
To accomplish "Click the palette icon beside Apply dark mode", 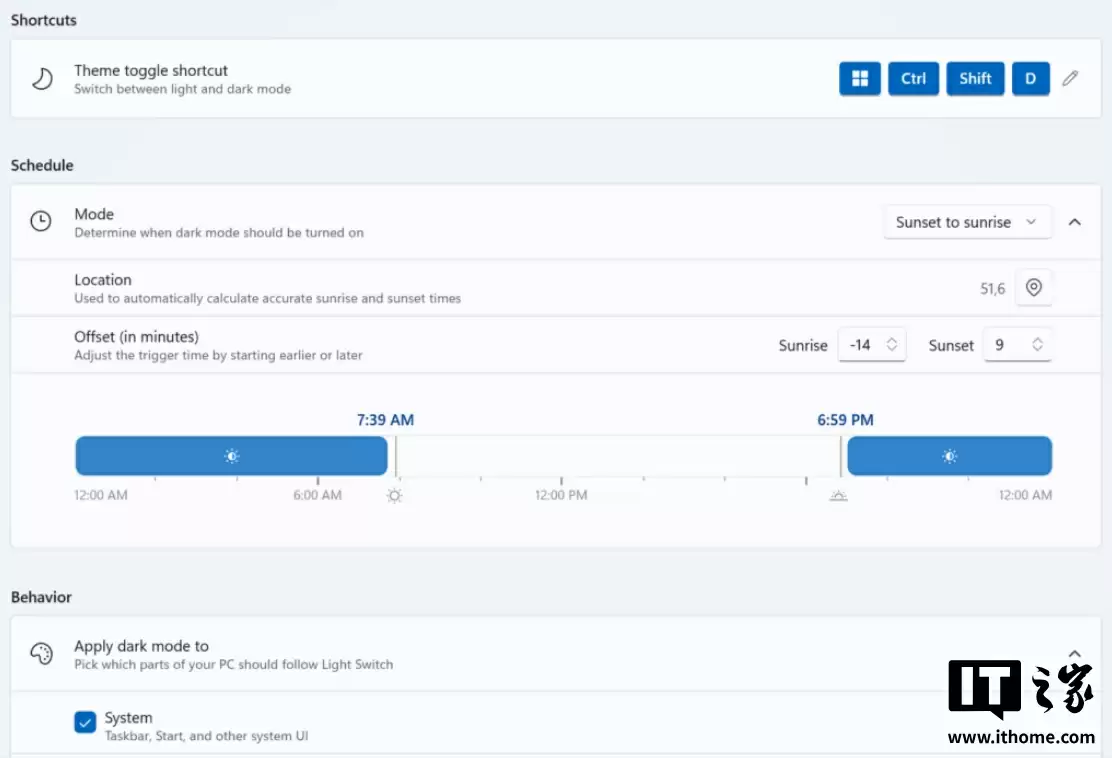I will pos(41,654).
